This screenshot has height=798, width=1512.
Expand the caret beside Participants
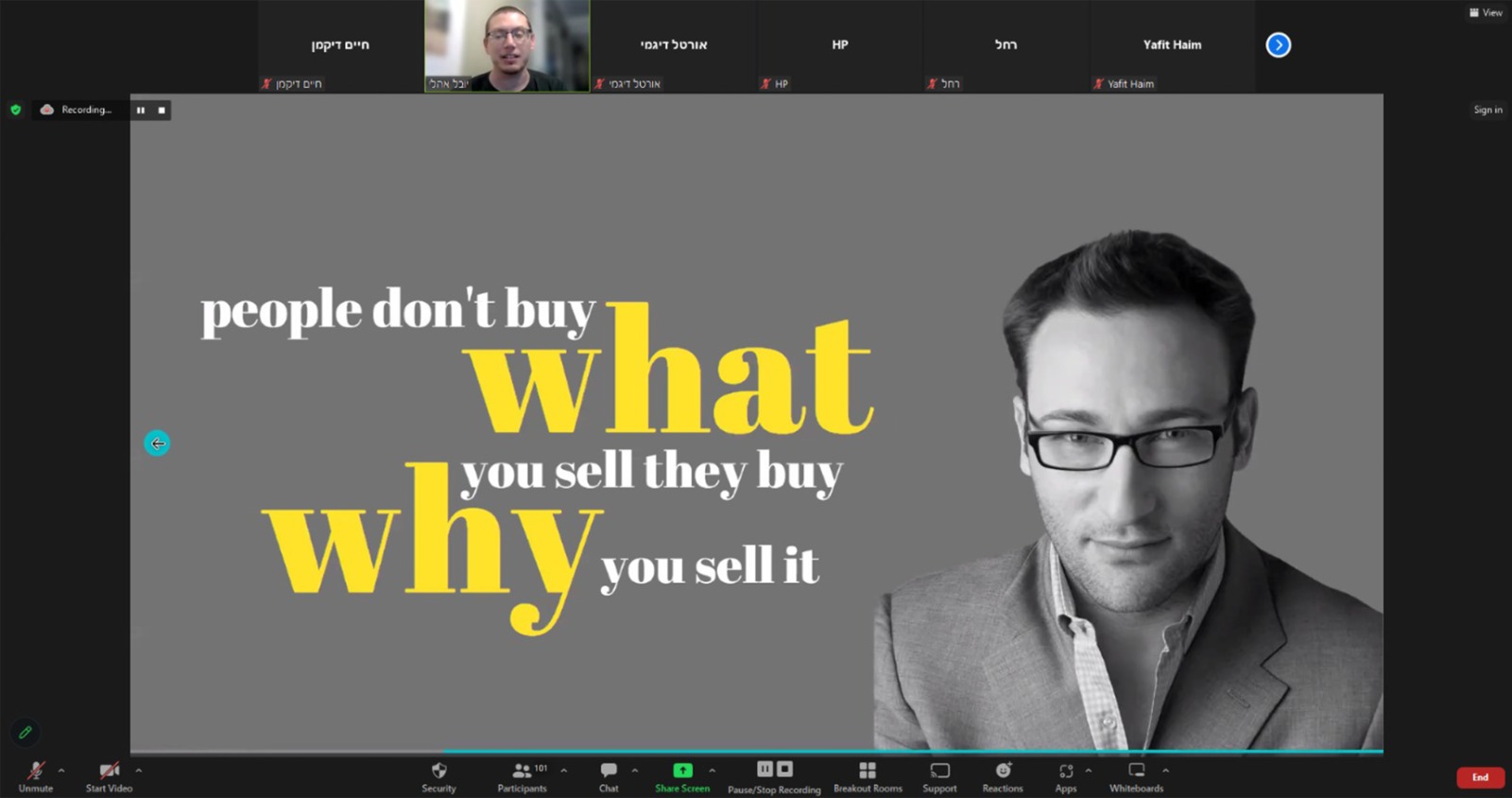point(564,771)
